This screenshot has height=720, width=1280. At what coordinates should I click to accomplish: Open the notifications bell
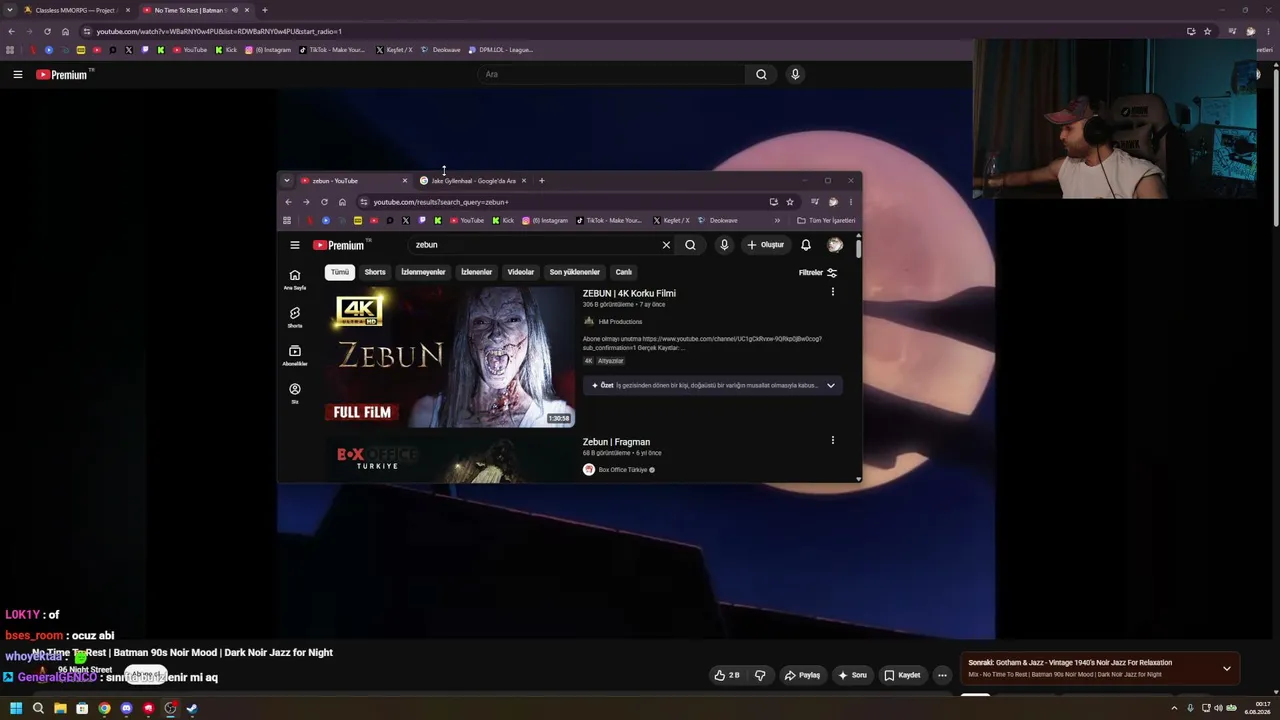pyautogui.click(x=806, y=245)
